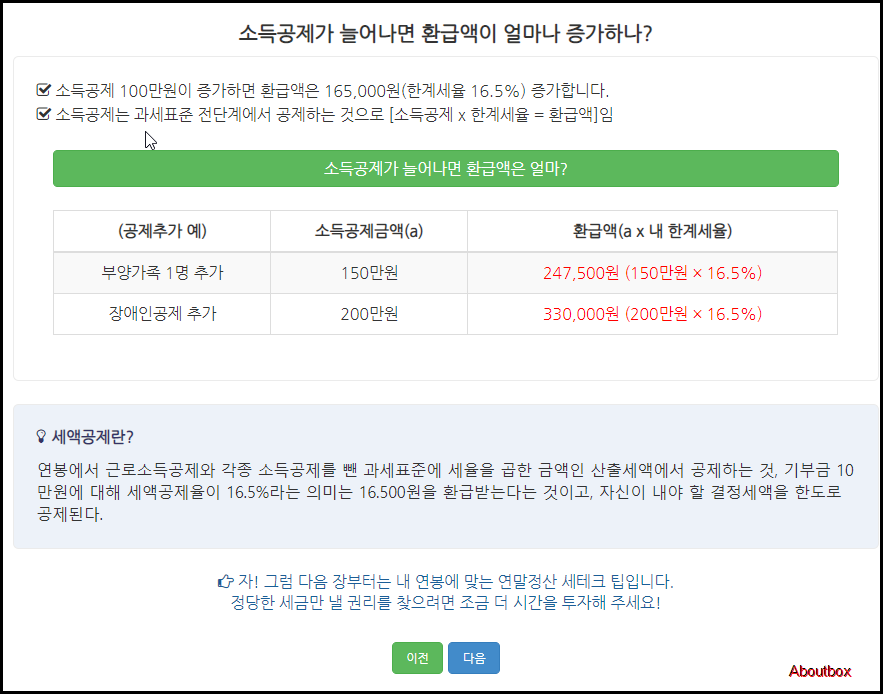Click the page title 소득공제가 늘어나면 환급액이 얼마나 증가하나?
Viewport: 883px width, 694px height.
(x=445, y=34)
